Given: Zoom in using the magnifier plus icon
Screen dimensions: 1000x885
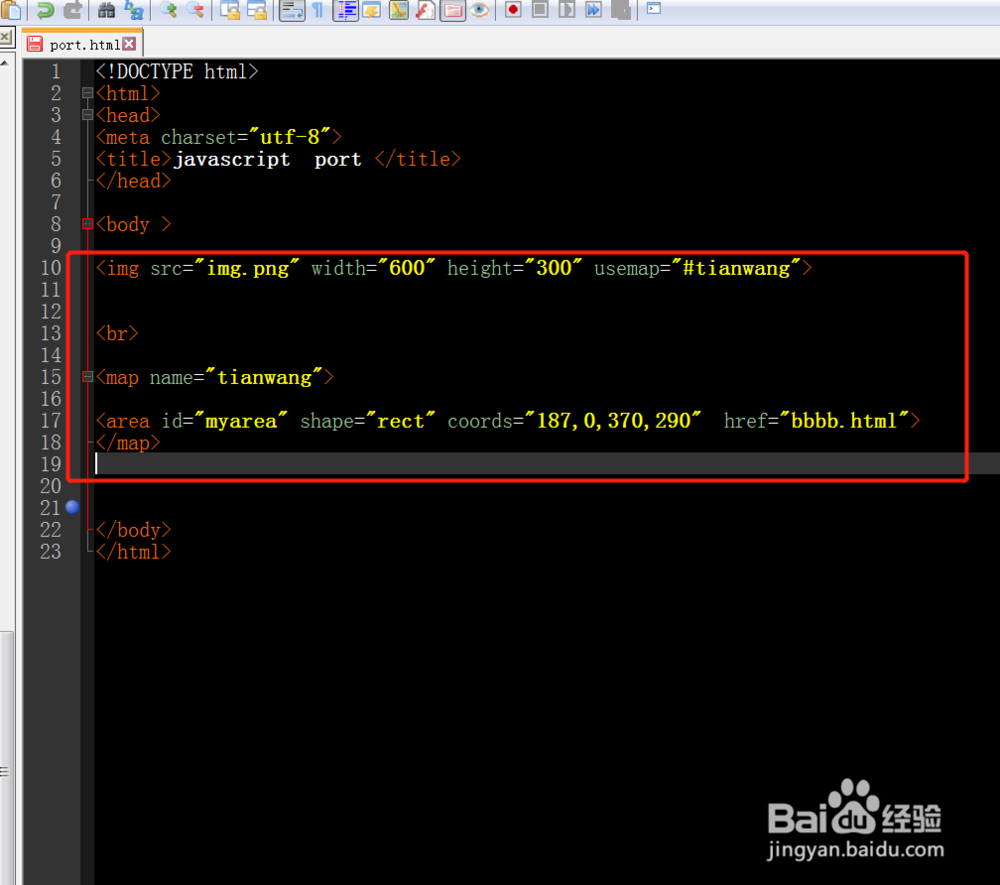Looking at the screenshot, I should (168, 9).
